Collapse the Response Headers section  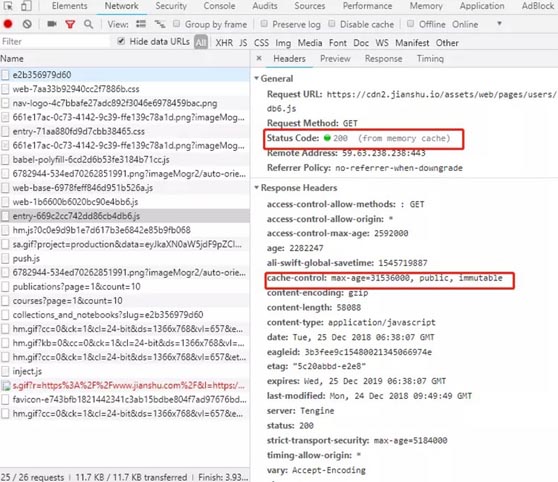click(256, 187)
